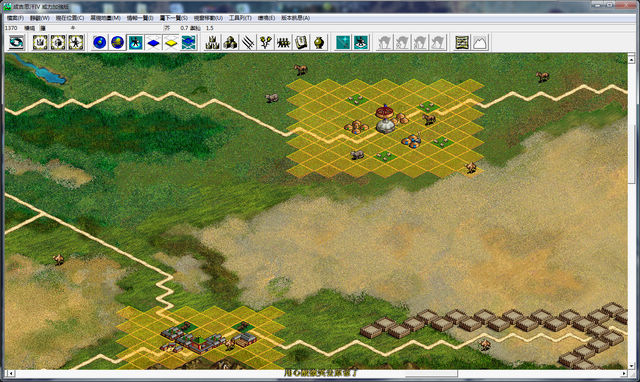Click the fence barrier toolbar icon
This screenshot has height=382, width=640.
click(x=283, y=42)
